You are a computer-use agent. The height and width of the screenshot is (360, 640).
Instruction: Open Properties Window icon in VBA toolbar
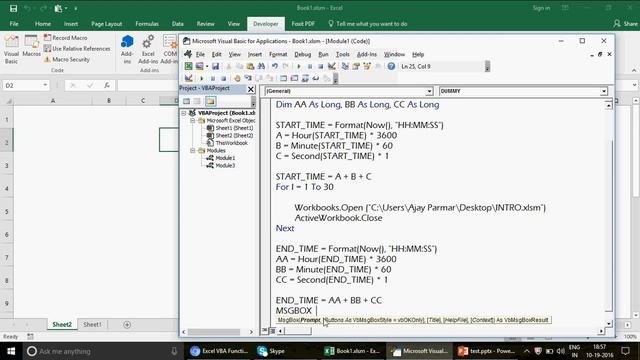tap(356, 66)
